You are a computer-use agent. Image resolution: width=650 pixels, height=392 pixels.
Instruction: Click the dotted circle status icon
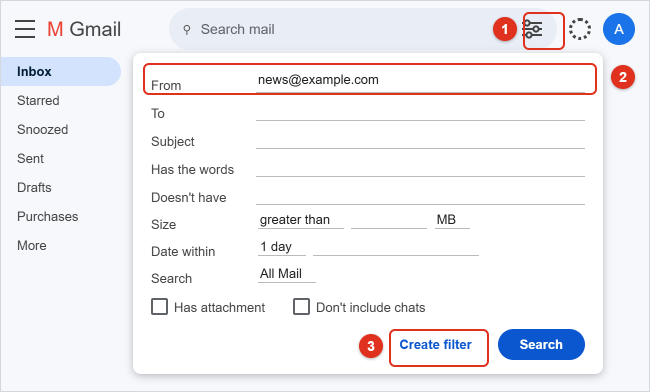[580, 29]
